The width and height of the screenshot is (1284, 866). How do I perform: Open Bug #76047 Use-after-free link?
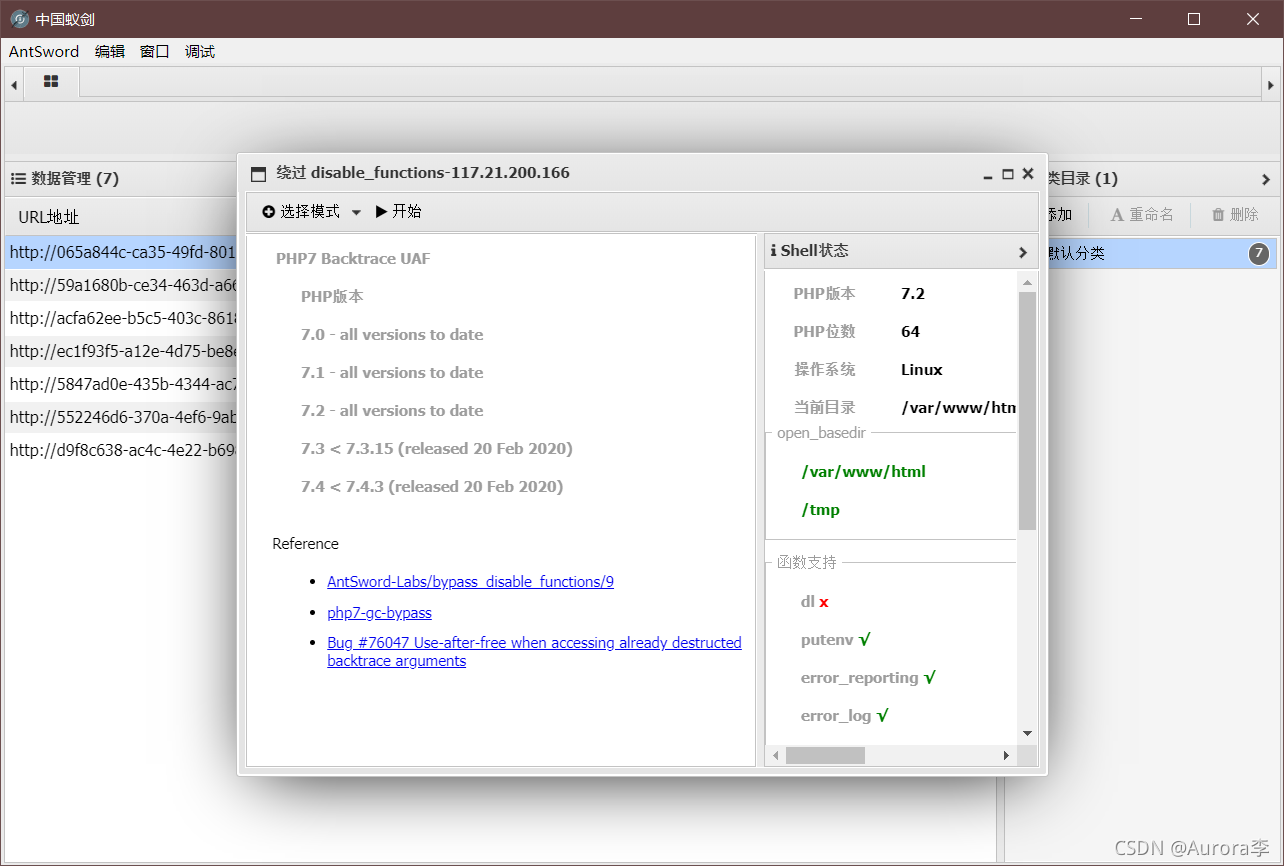pyautogui.click(x=534, y=651)
